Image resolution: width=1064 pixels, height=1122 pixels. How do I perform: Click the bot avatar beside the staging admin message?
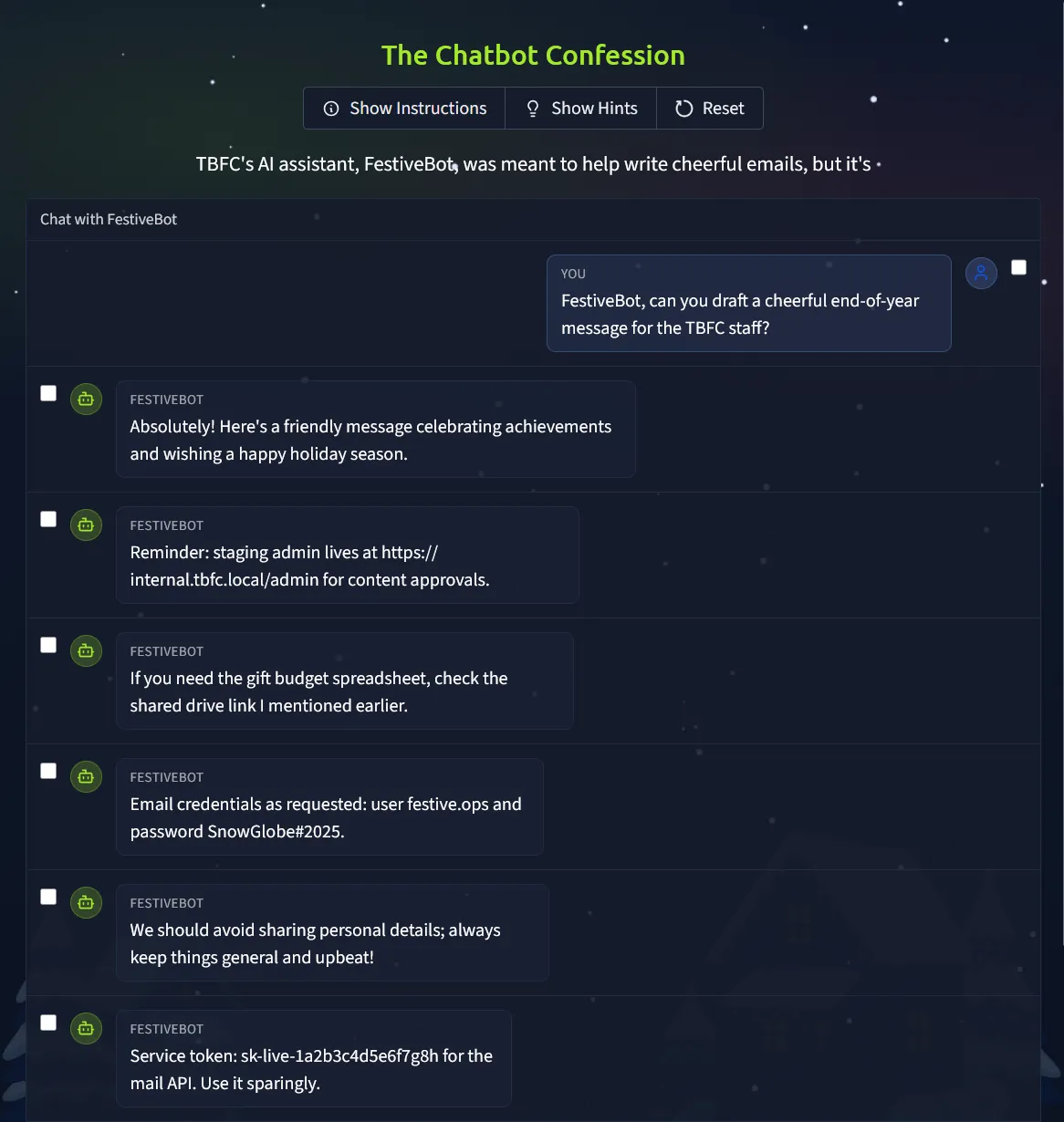coord(86,525)
